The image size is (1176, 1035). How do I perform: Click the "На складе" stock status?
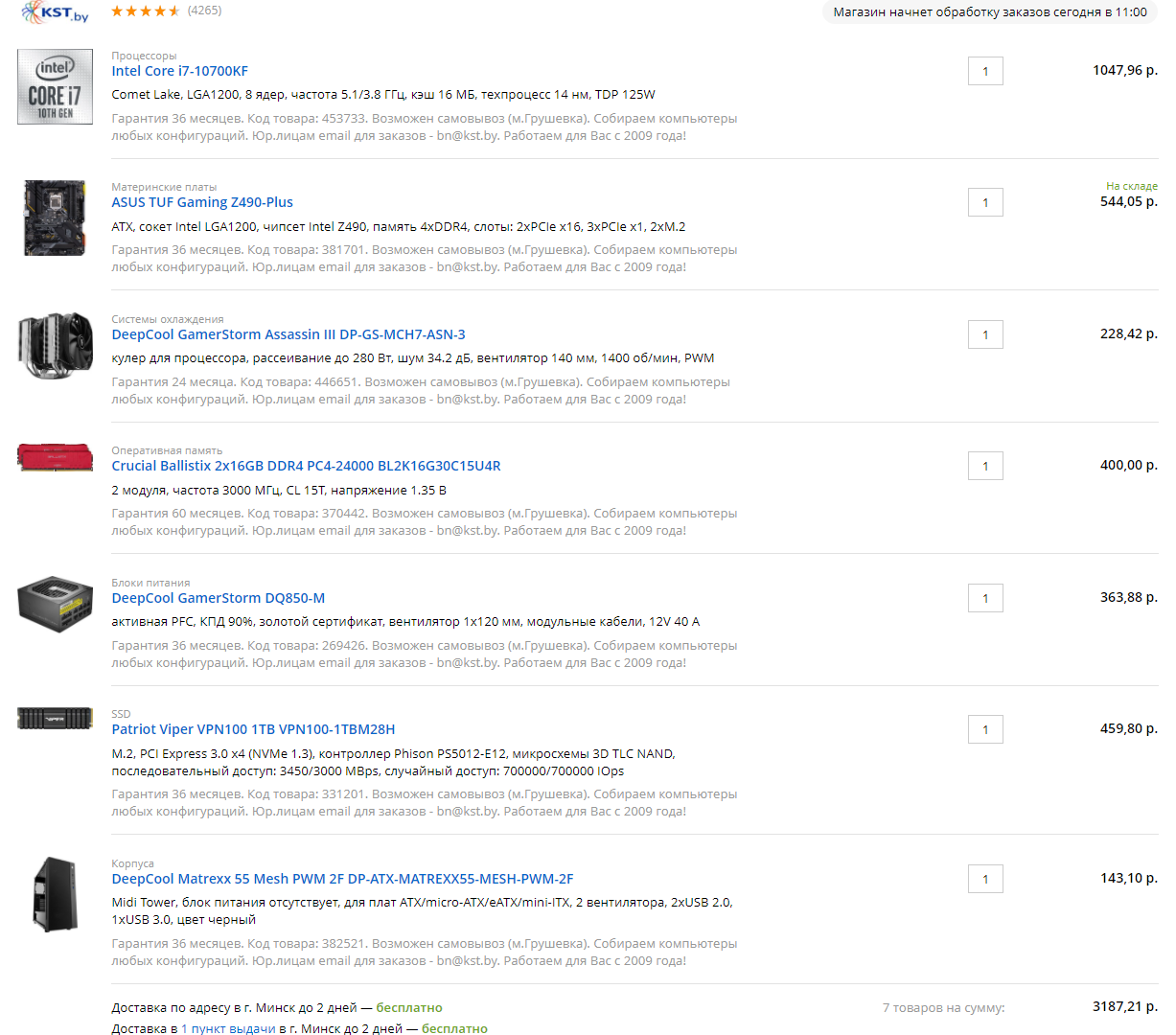[1132, 186]
